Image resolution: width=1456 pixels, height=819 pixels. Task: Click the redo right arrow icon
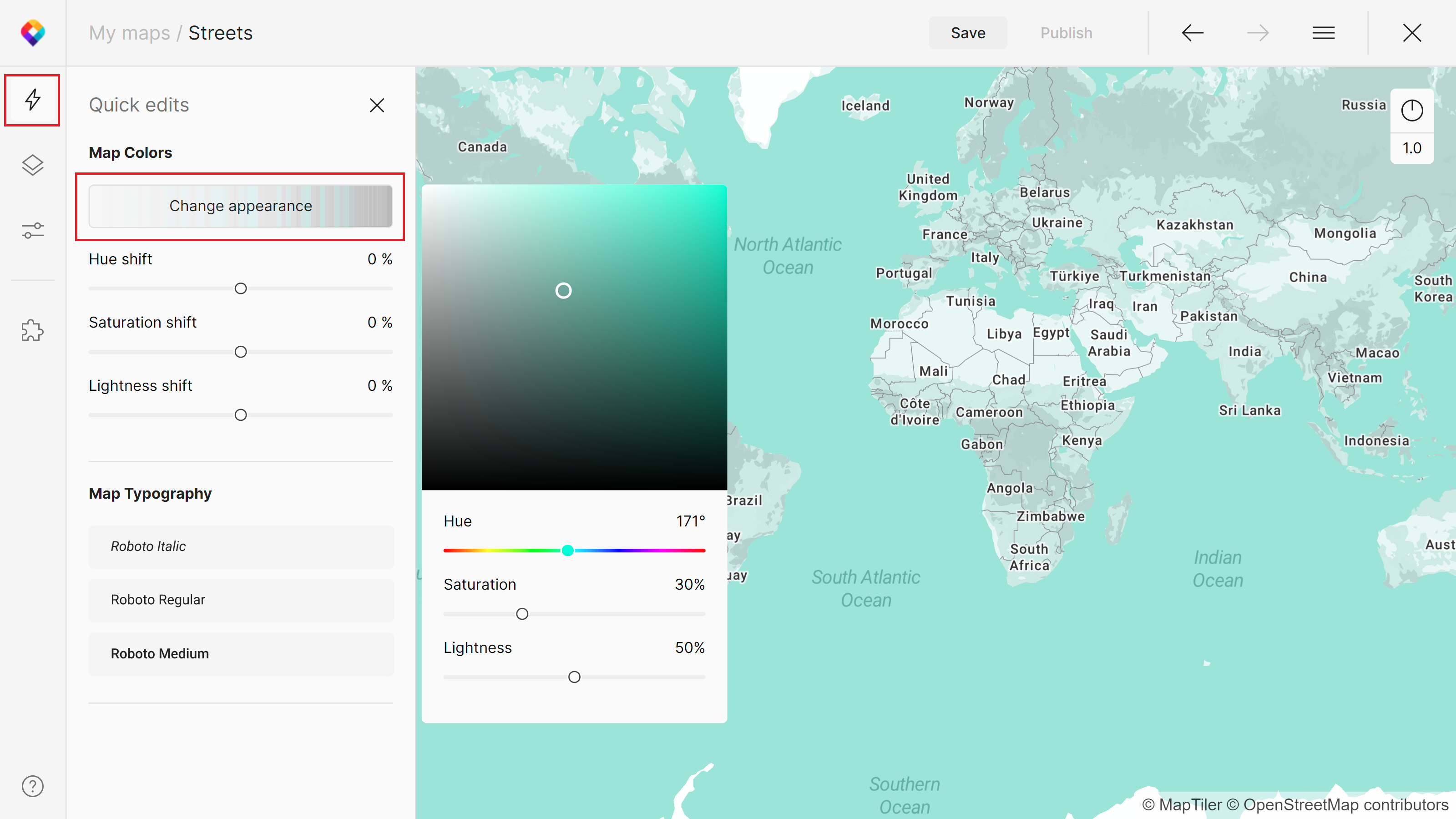coord(1258,33)
